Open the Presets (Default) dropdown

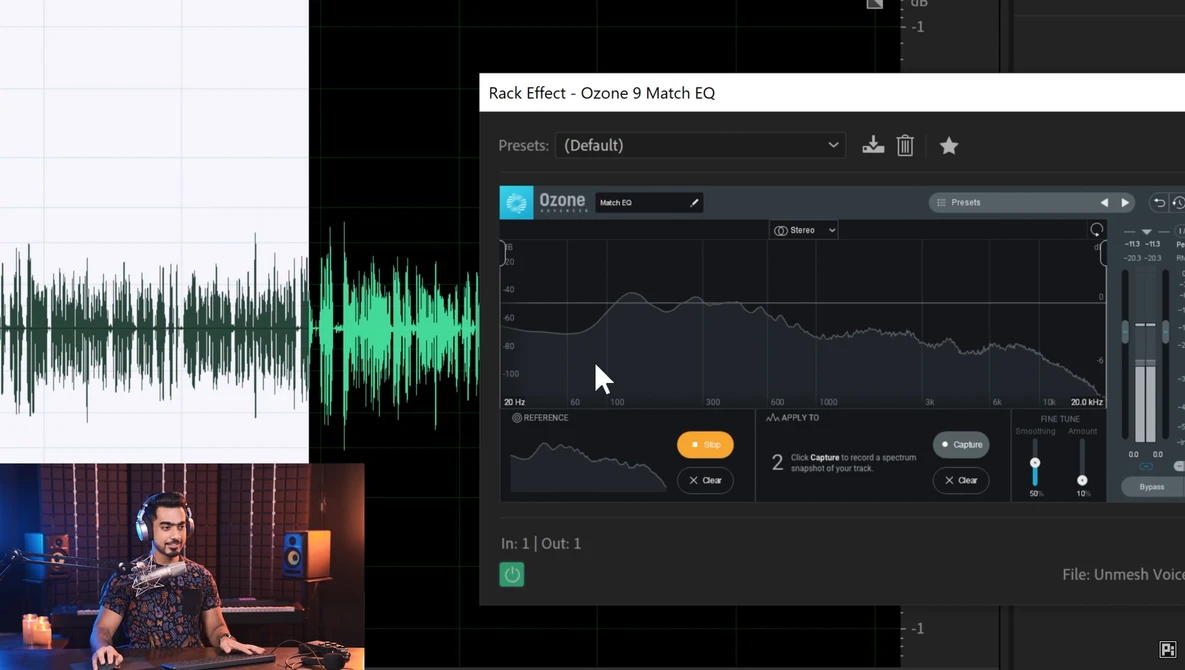[701, 145]
